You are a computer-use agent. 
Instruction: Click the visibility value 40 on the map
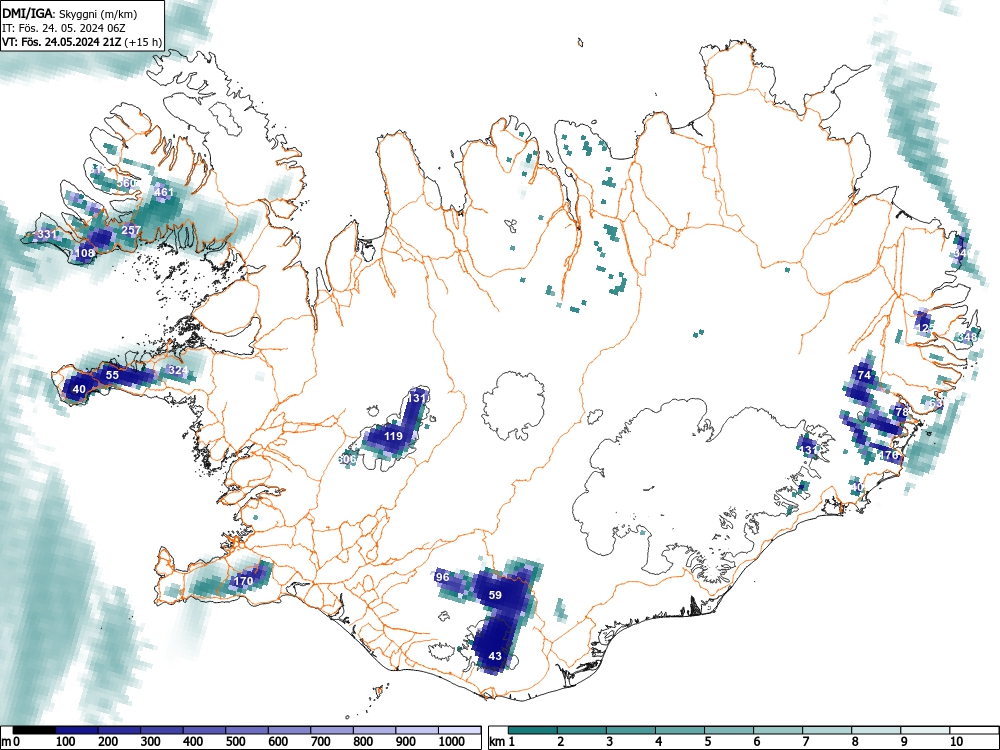pos(79,389)
